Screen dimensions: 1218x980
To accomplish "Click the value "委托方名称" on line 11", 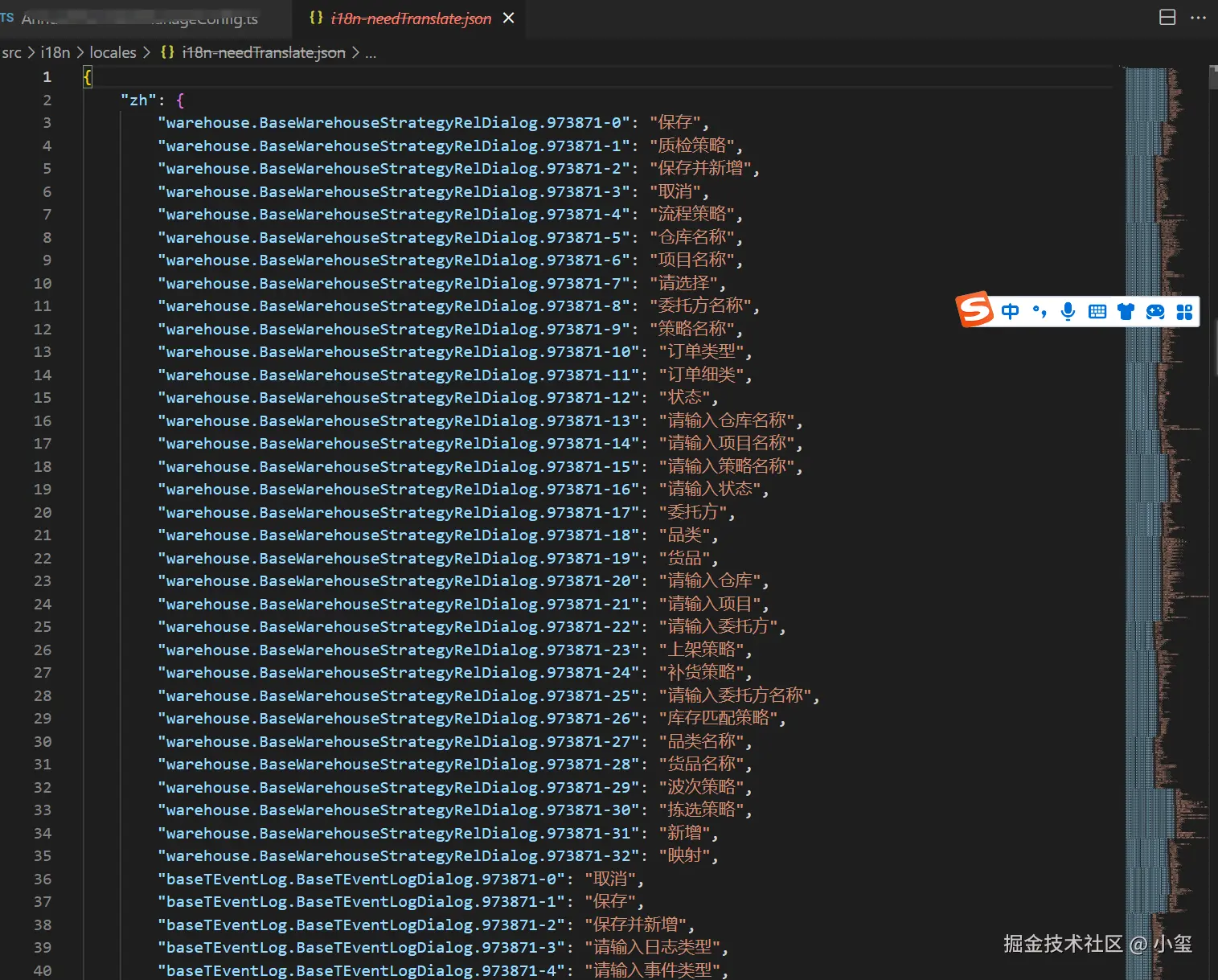I will [x=700, y=306].
